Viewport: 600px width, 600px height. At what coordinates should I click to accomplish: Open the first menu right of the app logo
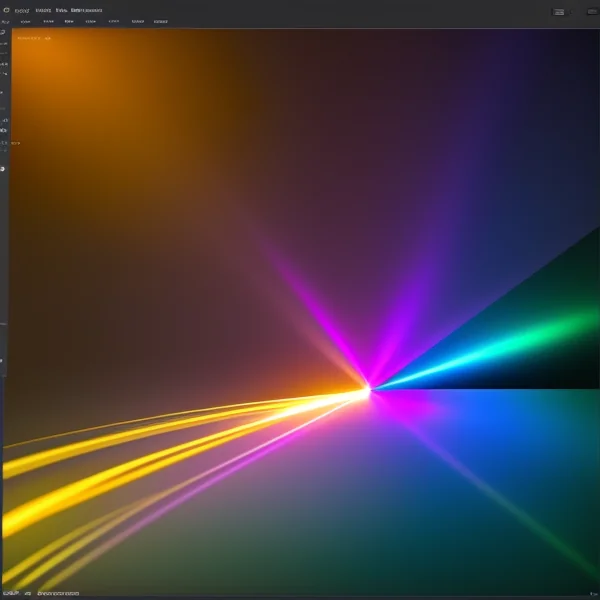click(22, 11)
